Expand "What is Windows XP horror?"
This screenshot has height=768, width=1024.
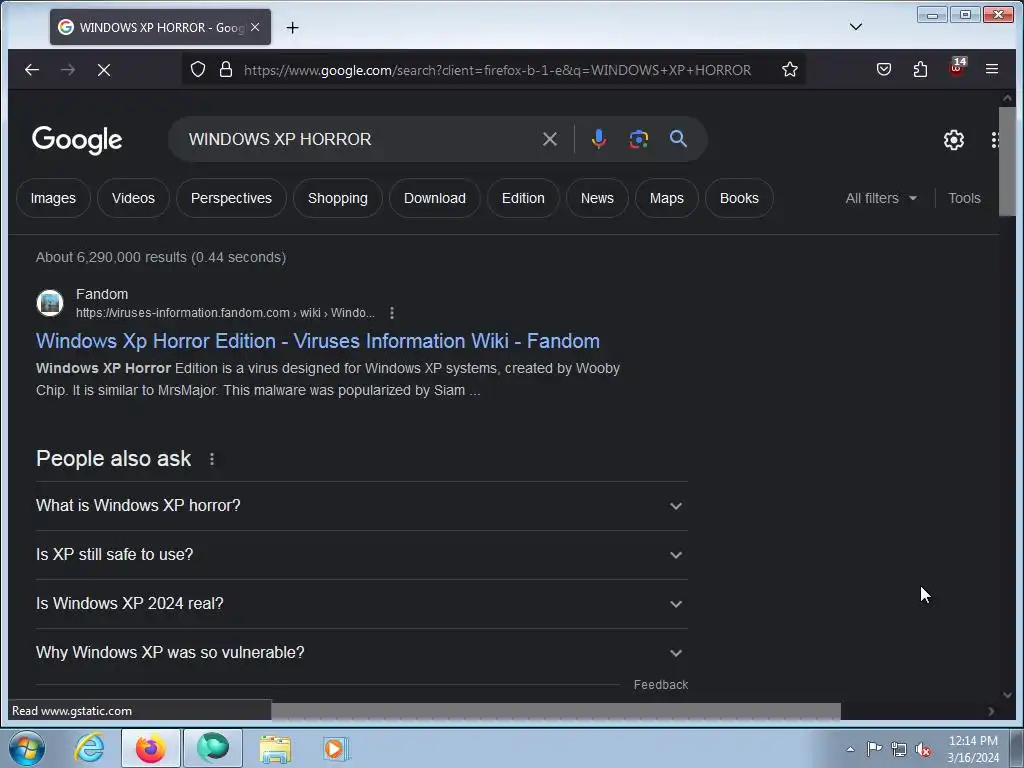pyautogui.click(x=362, y=506)
